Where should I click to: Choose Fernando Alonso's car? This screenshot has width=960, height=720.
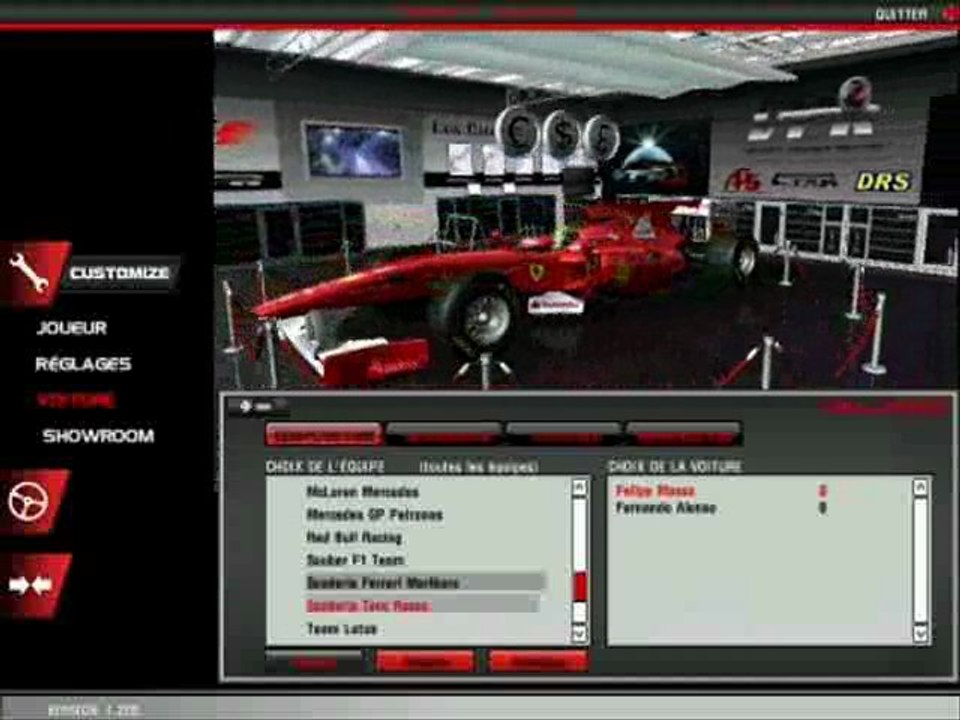point(666,508)
